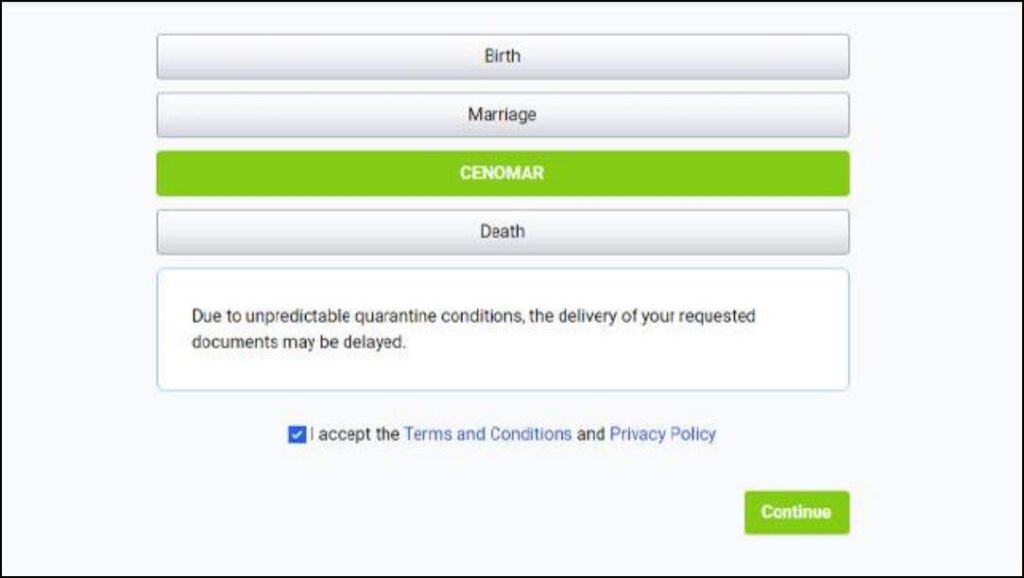1024x578 pixels.
Task: Click the green CENOMAR option
Action: pyautogui.click(x=503, y=174)
